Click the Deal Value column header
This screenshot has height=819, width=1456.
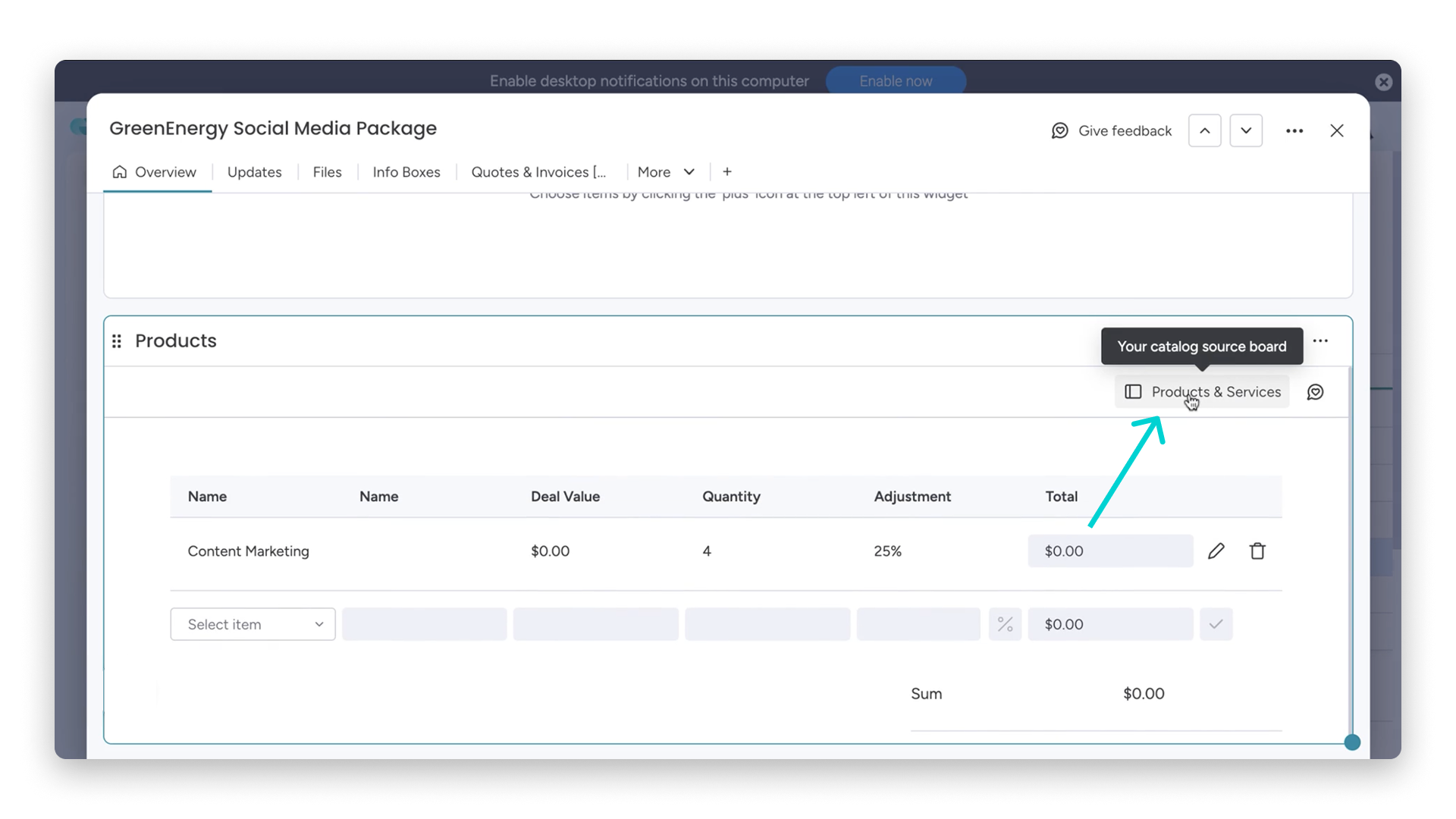pyautogui.click(x=565, y=497)
